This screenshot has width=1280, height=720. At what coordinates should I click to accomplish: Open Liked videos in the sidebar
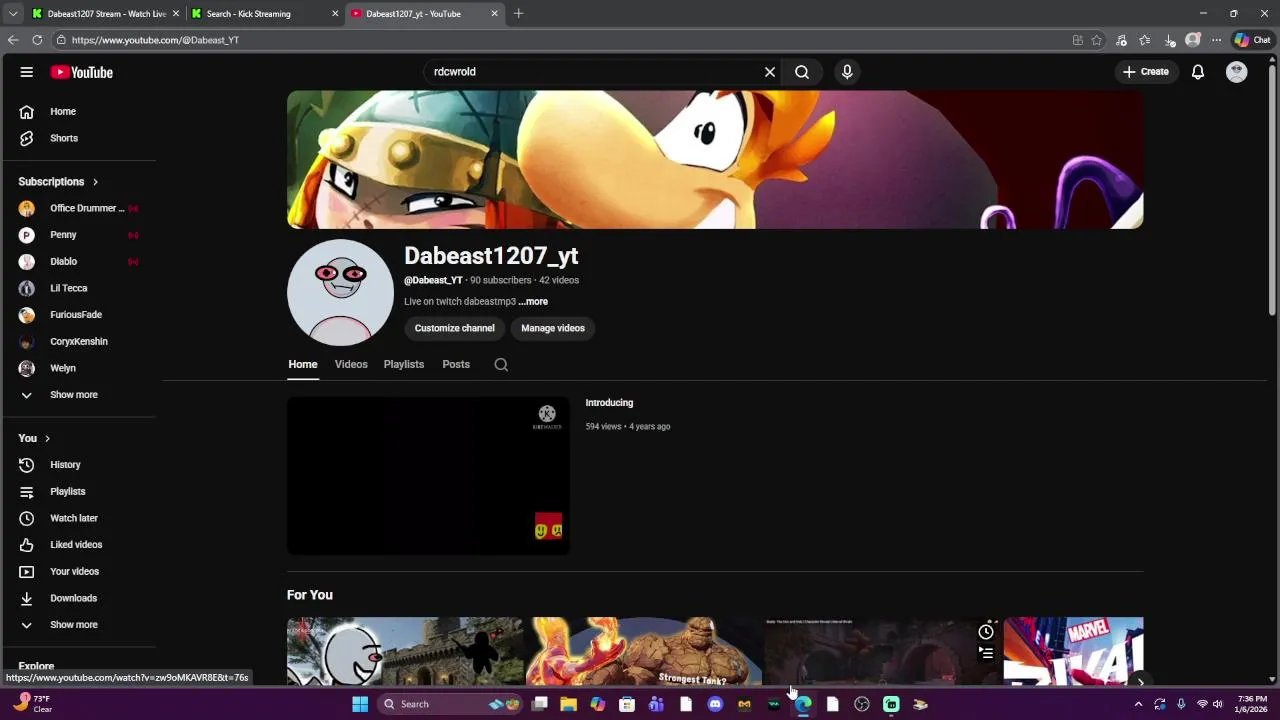[78, 545]
